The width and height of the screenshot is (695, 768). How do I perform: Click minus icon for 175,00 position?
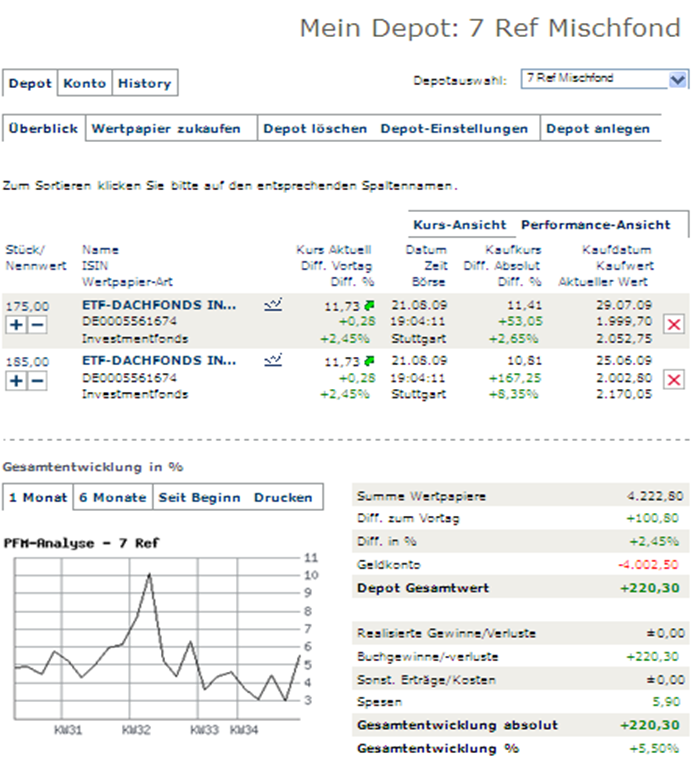tap(36, 324)
